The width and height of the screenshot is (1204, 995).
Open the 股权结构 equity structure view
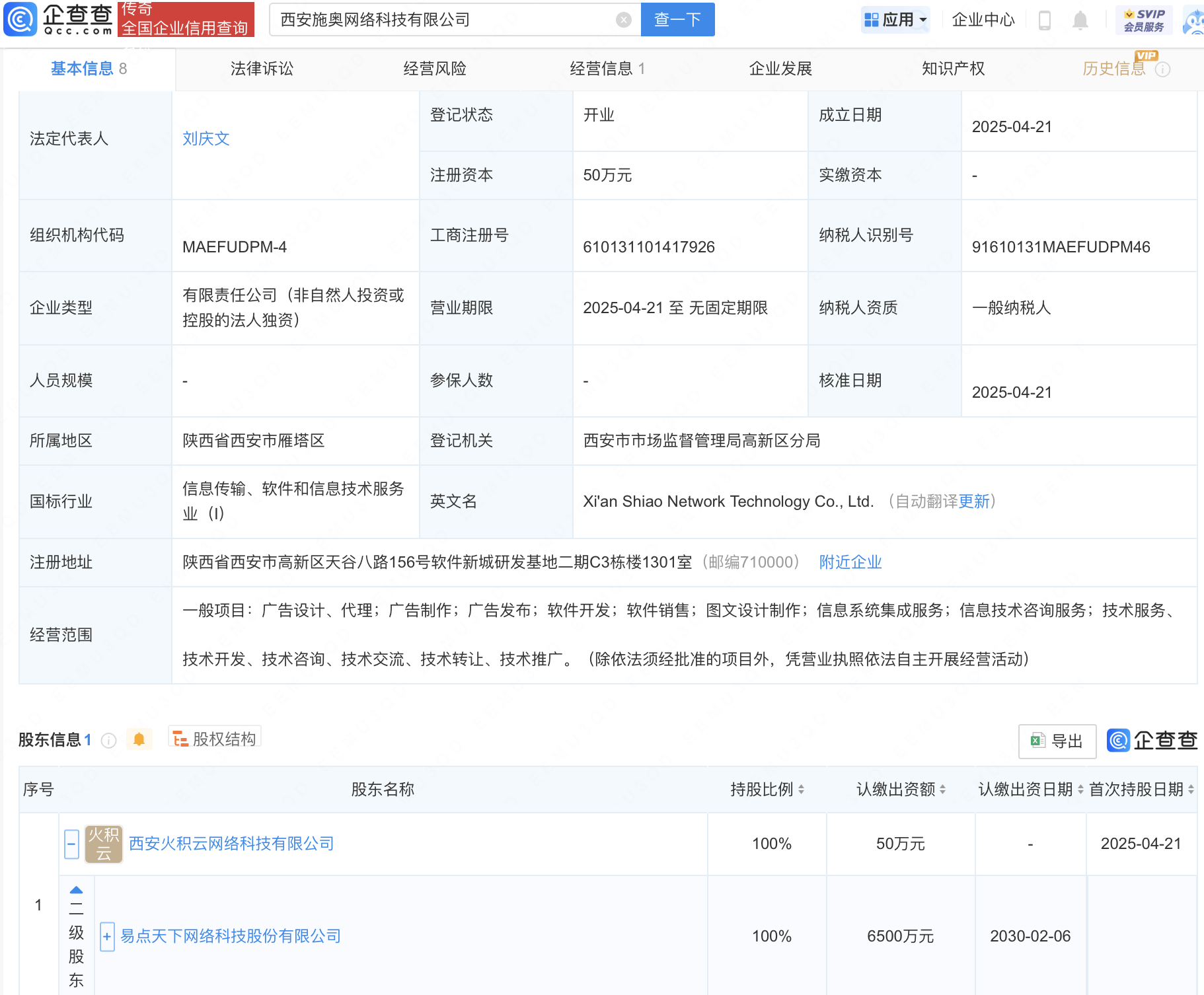click(x=215, y=739)
